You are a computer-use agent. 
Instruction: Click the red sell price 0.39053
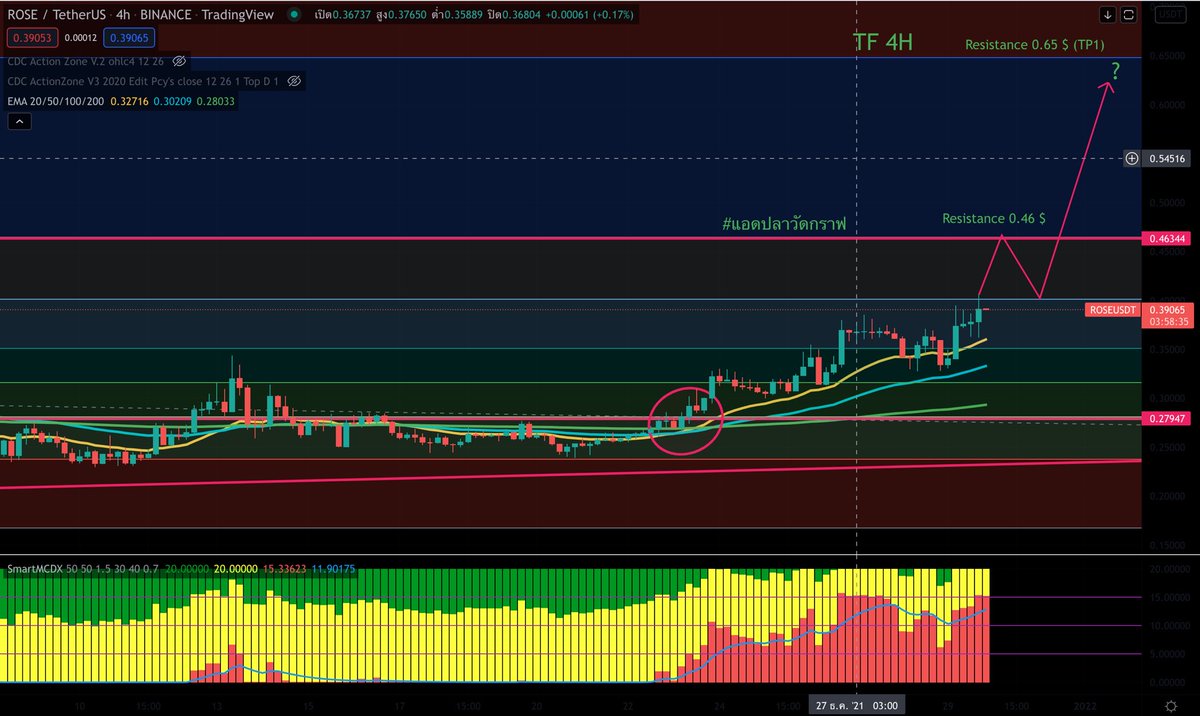[x=32, y=37]
